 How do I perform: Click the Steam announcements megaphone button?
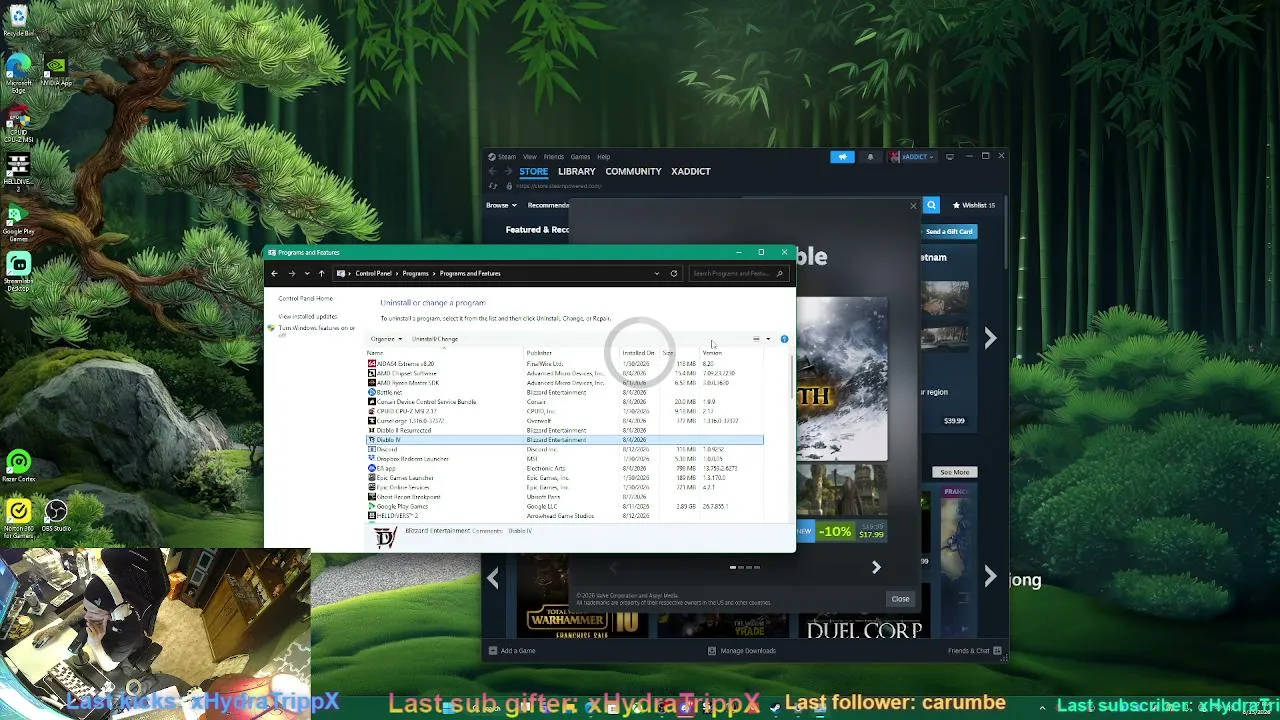(x=842, y=157)
